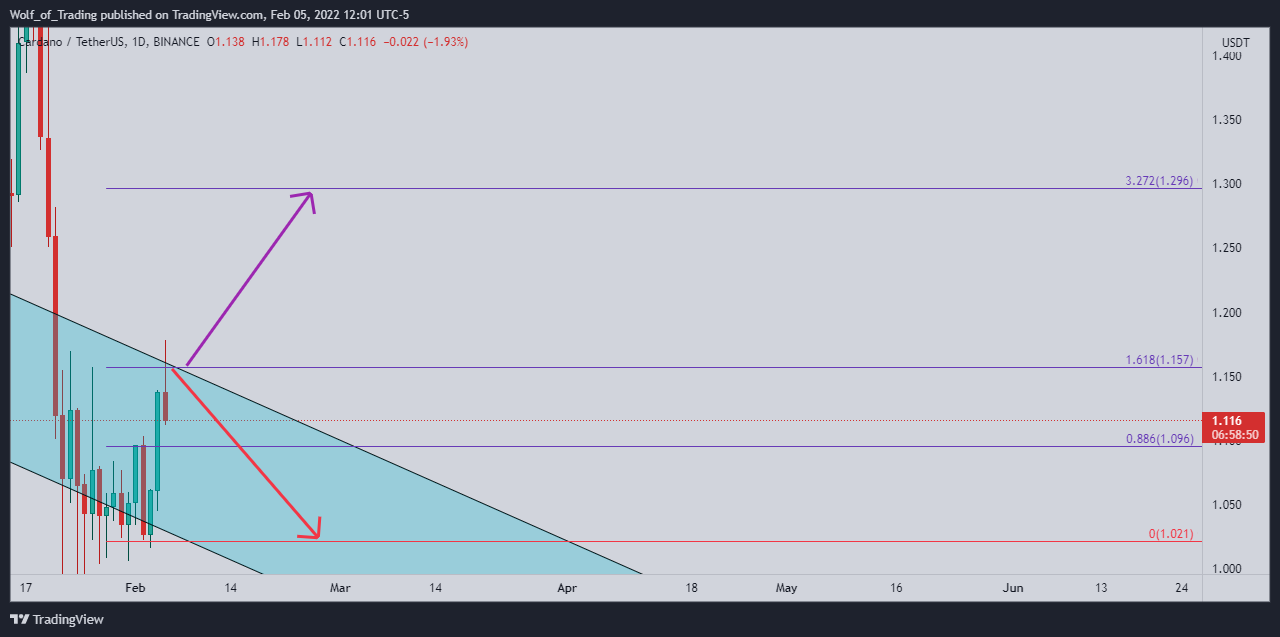Click the USDT currency label
This screenshot has width=1280, height=637.
(1235, 43)
